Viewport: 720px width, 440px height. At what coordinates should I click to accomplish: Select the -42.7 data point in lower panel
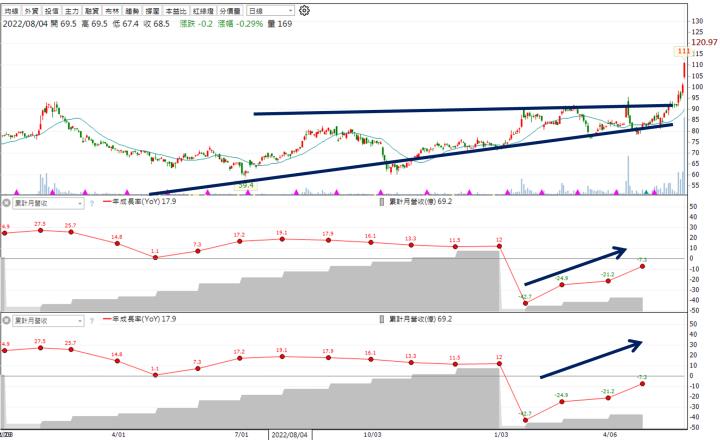(x=526, y=420)
